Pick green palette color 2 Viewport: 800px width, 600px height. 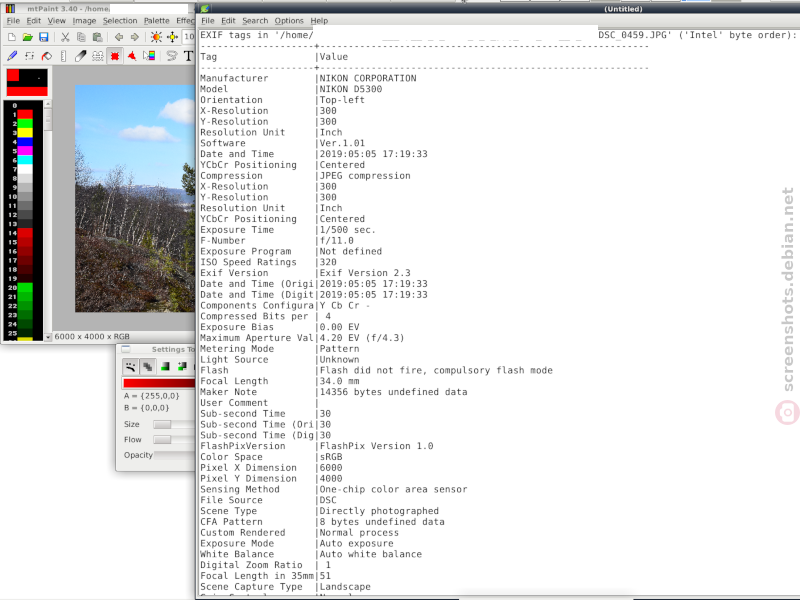[x=25, y=123]
